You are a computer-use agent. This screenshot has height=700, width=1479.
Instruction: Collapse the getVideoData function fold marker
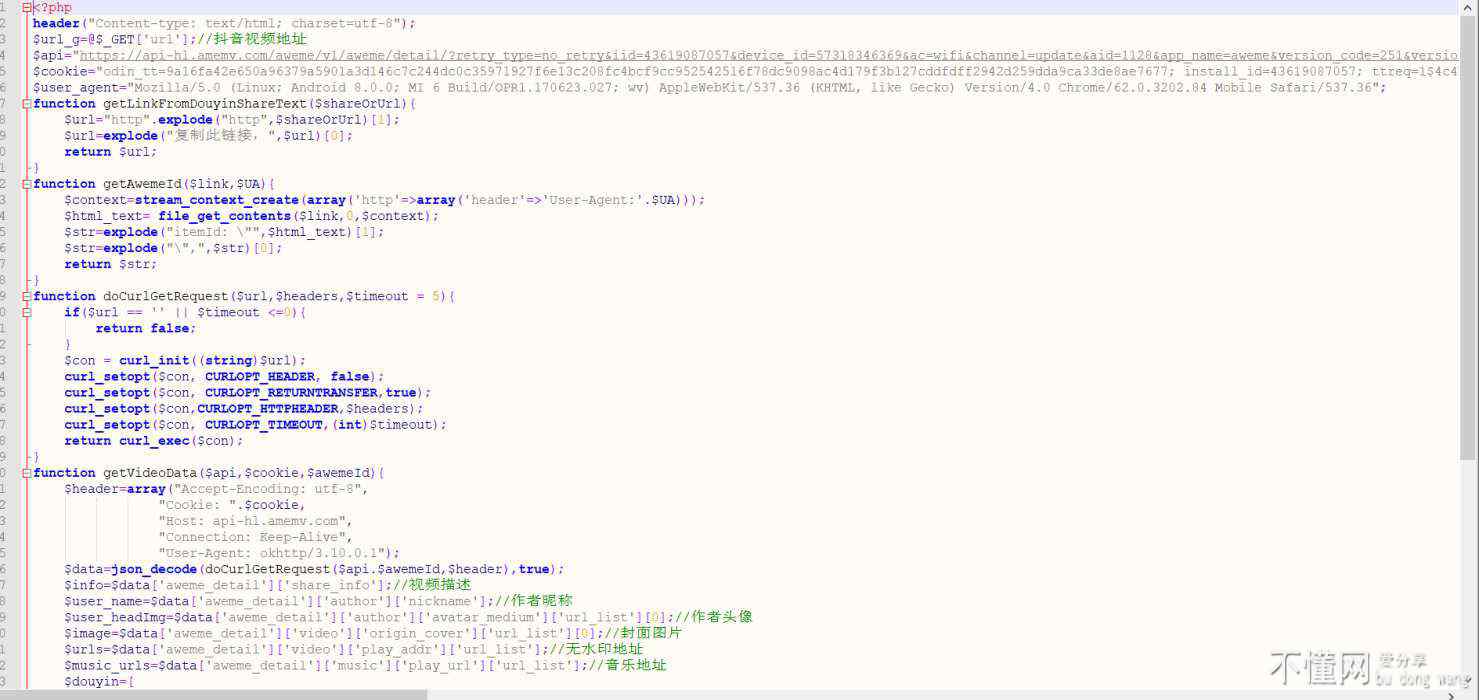tap(26, 473)
